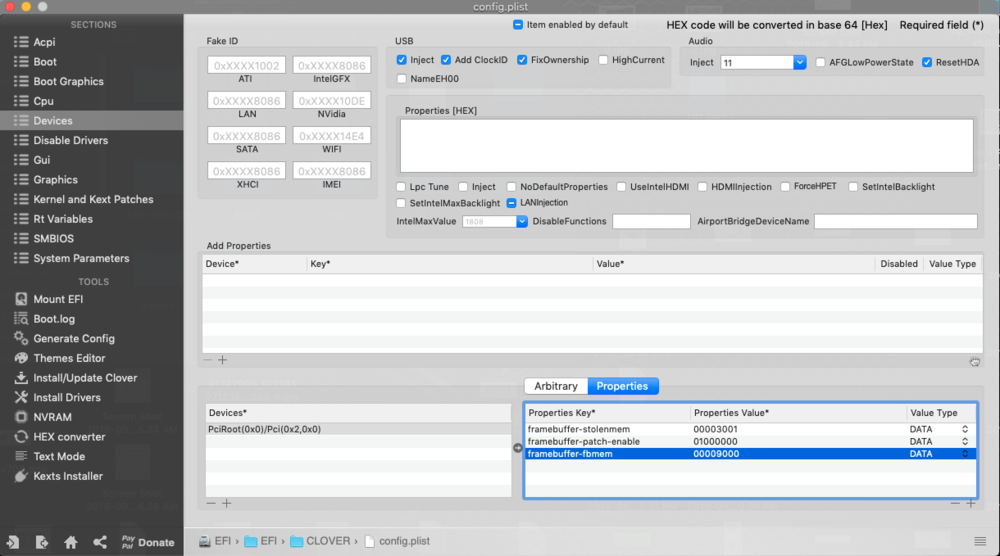Click the list icon at bottom right

pyautogui.click(x=979, y=541)
